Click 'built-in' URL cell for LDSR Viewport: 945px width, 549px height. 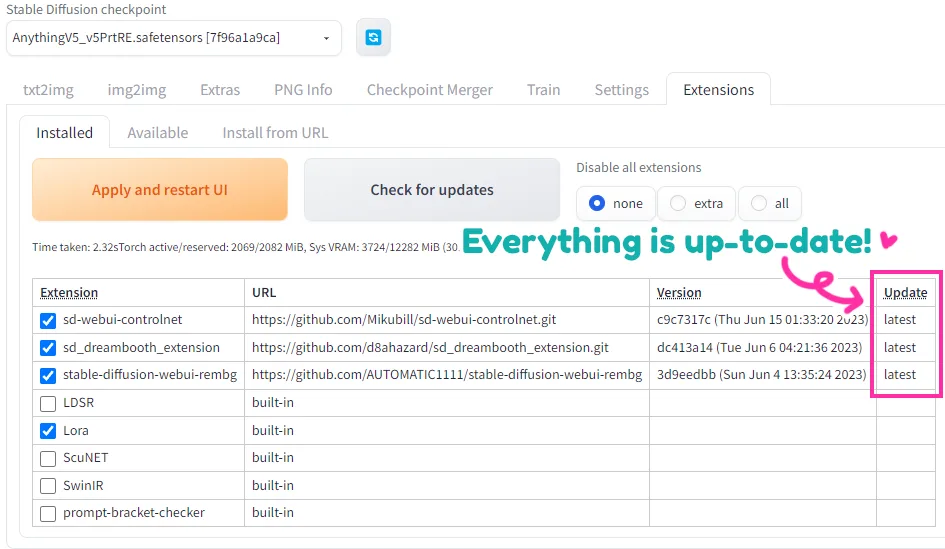273,402
